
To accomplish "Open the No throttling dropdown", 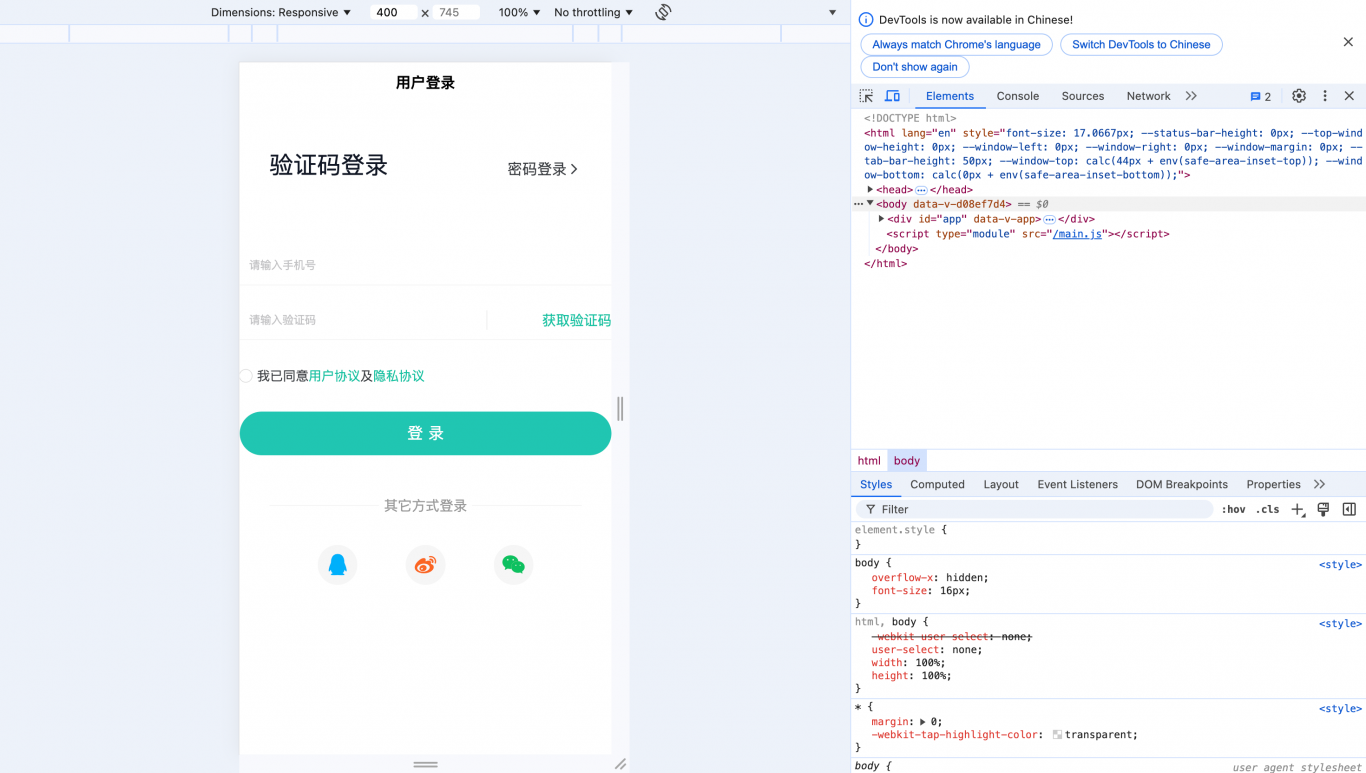I will coord(593,12).
